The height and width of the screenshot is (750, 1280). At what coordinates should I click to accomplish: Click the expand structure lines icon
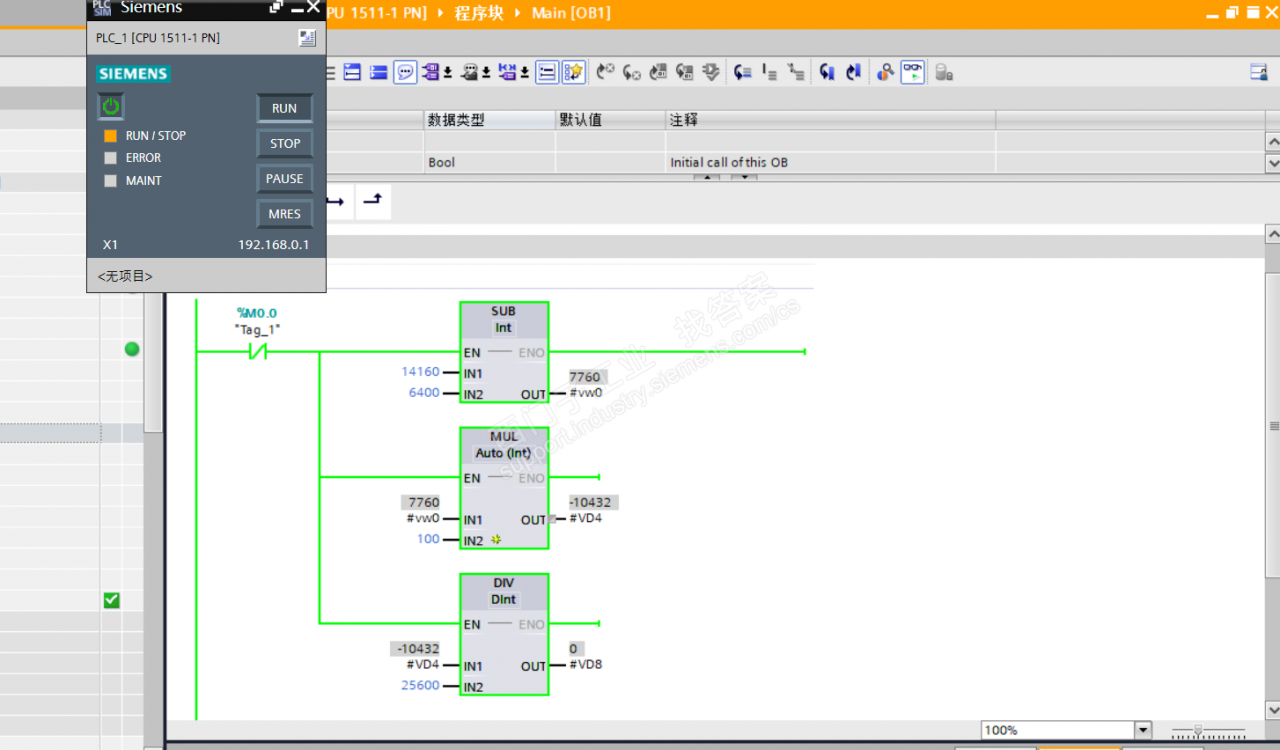click(769, 72)
